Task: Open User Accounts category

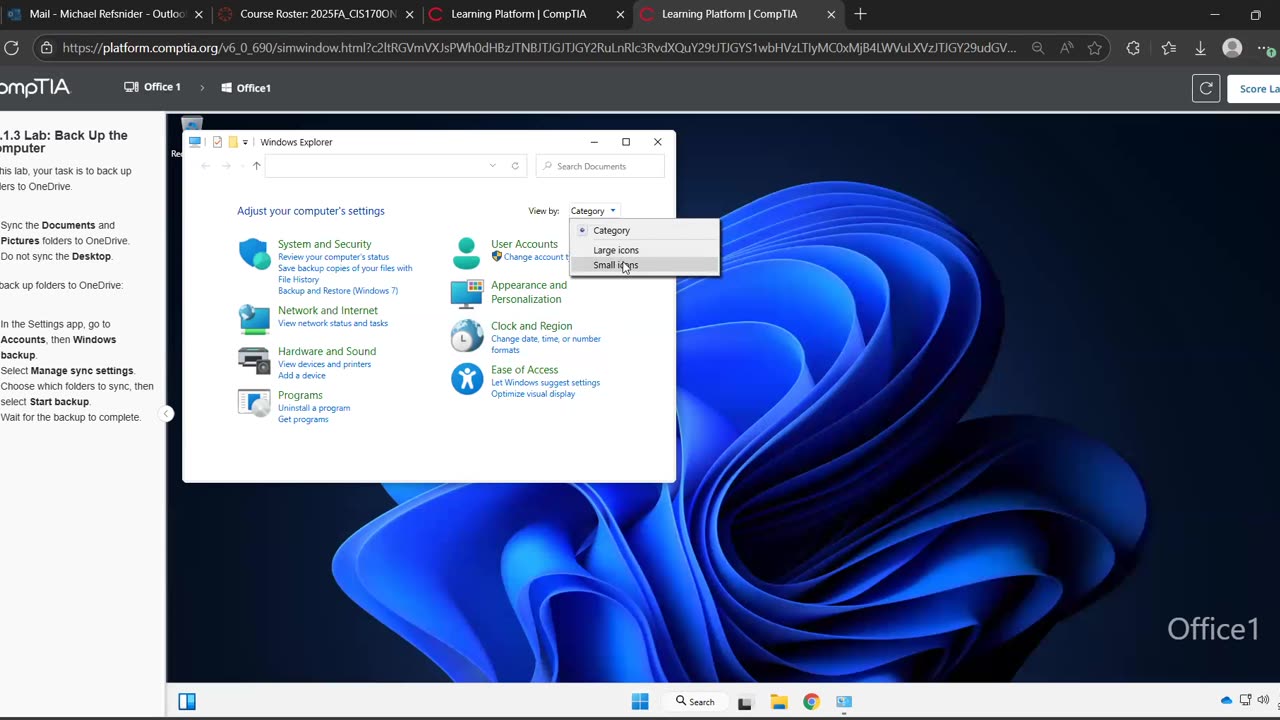Action: point(524,244)
